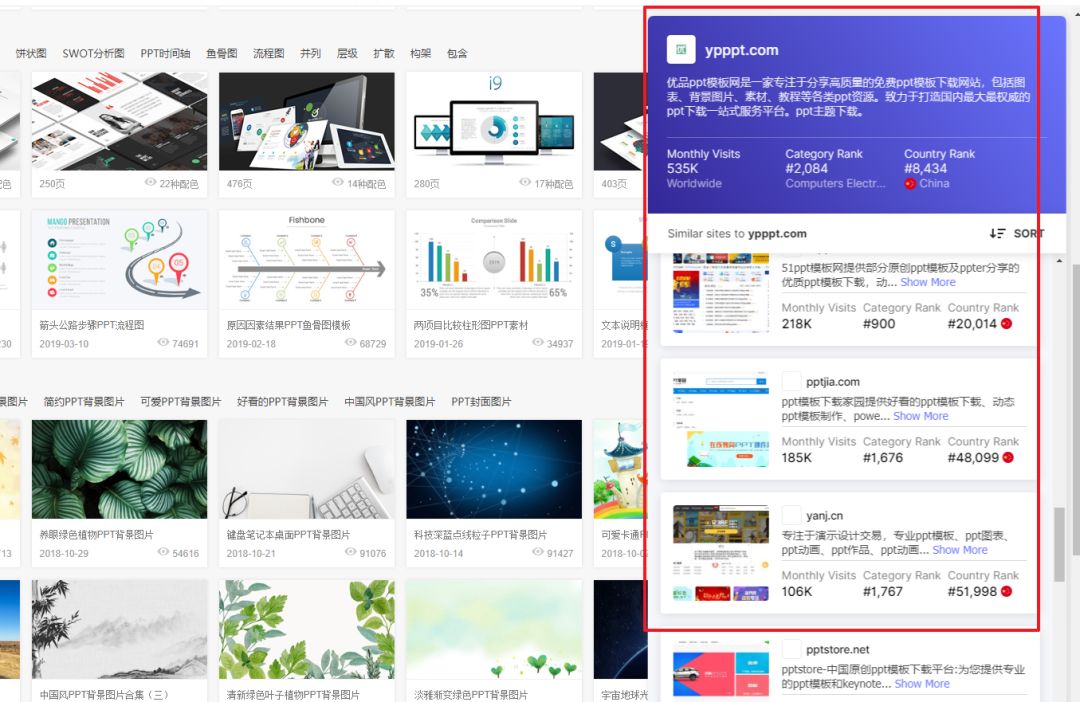This screenshot has width=1080, height=702.
Task: Select the 饼状图 category tab
Action: pos(31,53)
